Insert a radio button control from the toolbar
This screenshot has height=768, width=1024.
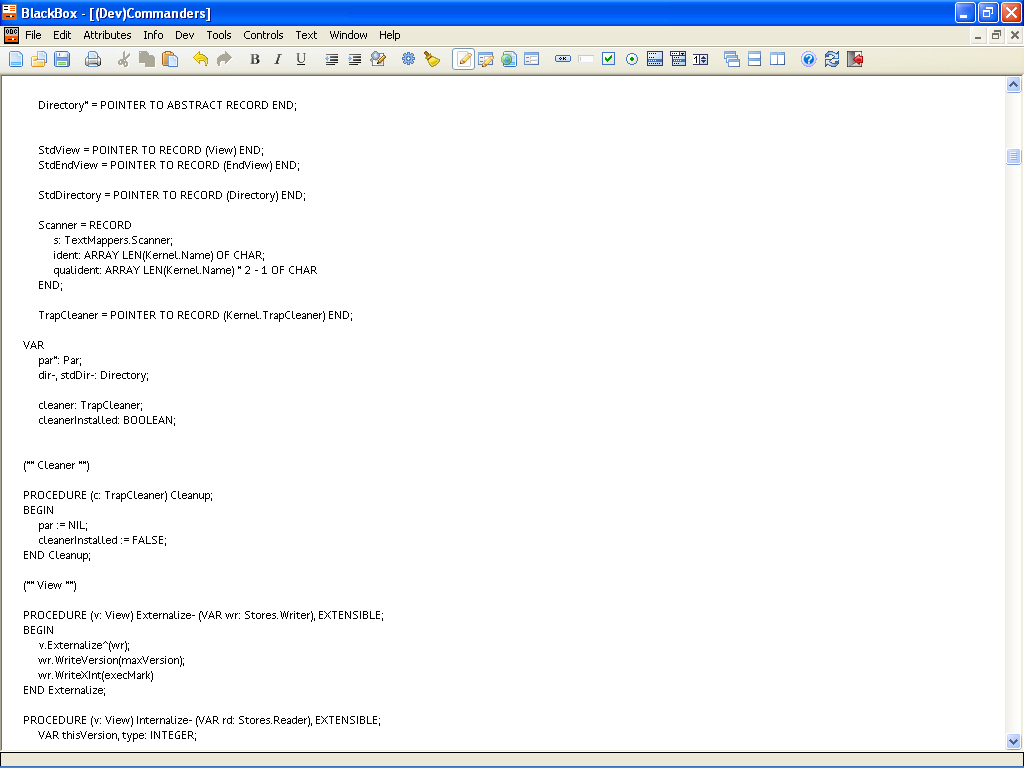point(632,59)
